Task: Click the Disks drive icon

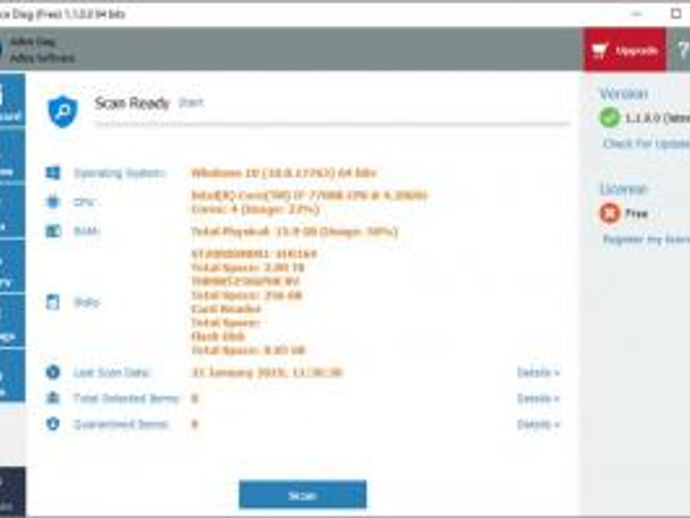Action: tap(53, 302)
